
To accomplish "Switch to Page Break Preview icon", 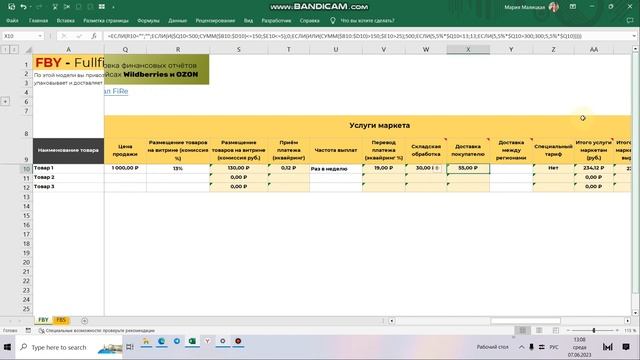I will [x=556, y=330].
